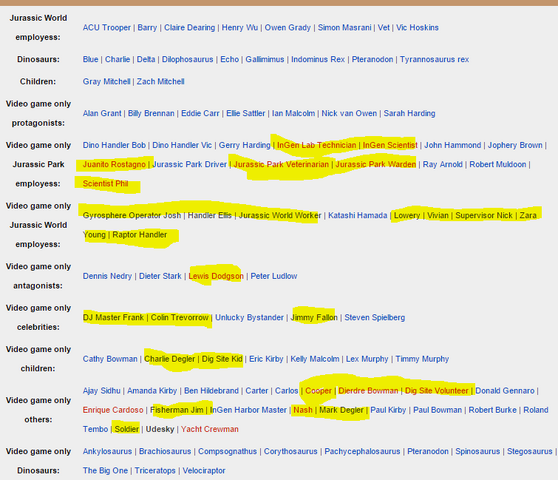The height and width of the screenshot is (480, 558).
Task: Open Gray Mitchell's page
Action: pyautogui.click(x=106, y=81)
